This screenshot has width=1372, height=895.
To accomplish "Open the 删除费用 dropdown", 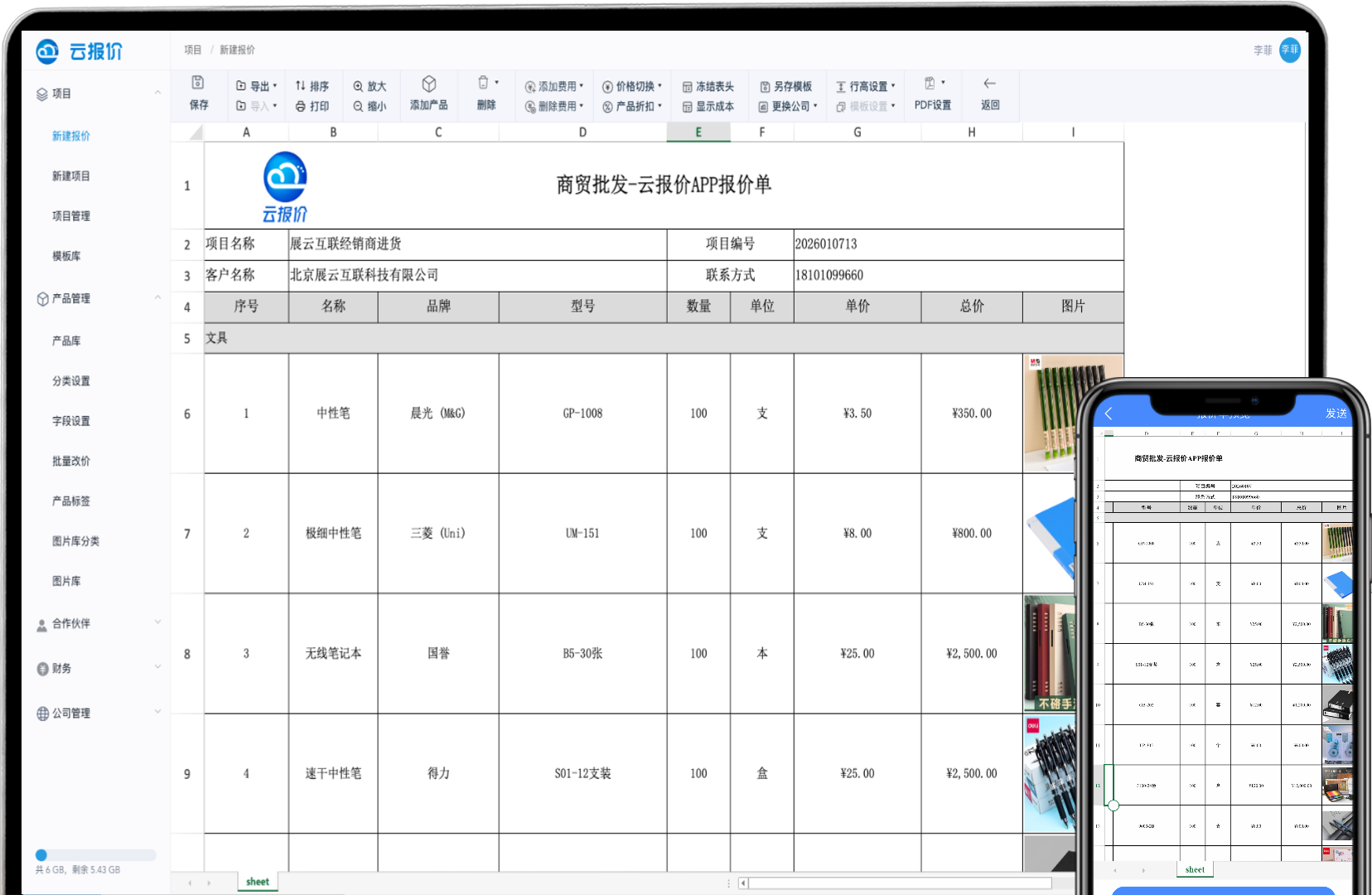I will (x=554, y=106).
